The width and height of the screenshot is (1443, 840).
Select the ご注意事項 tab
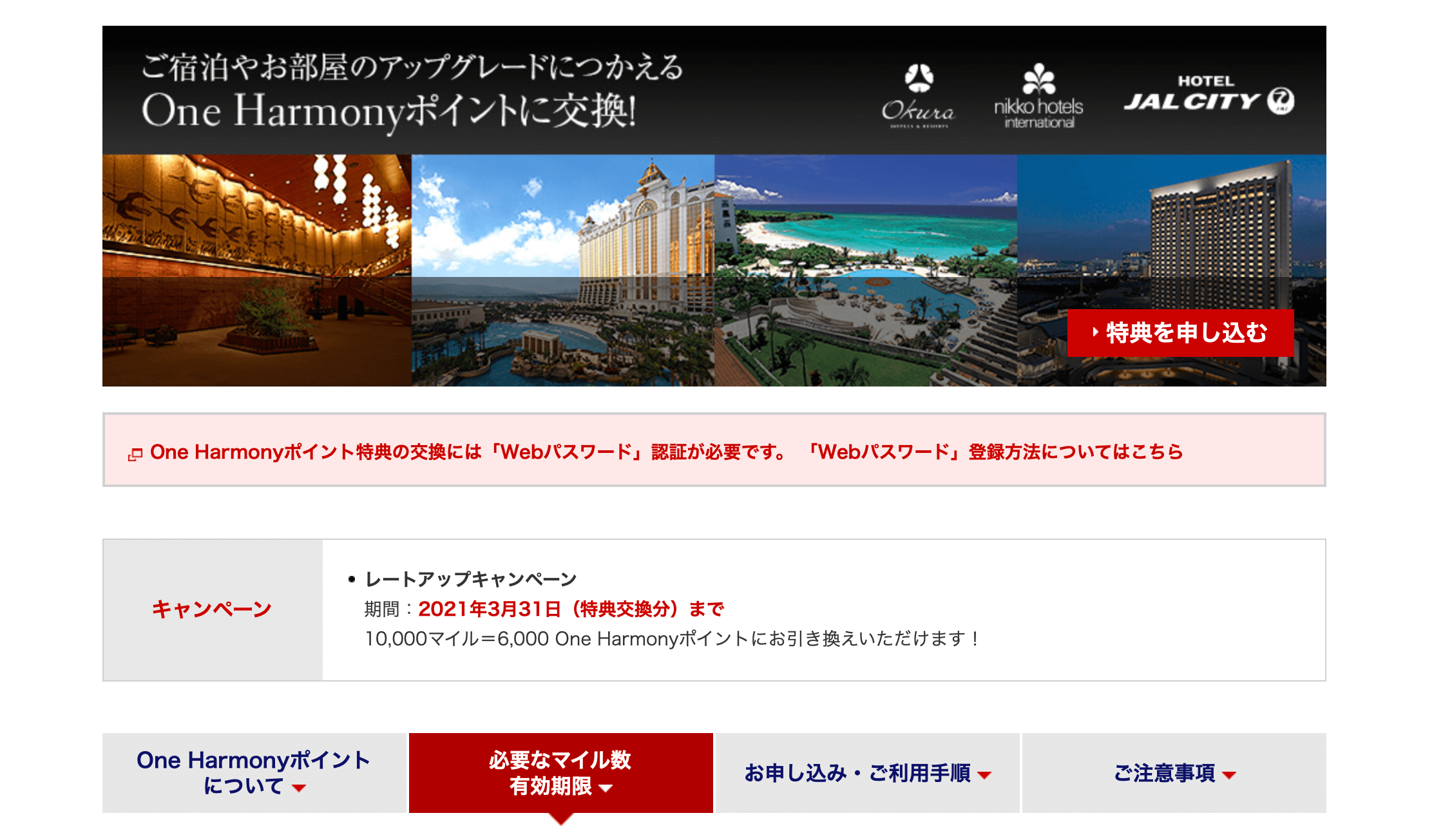1174,773
